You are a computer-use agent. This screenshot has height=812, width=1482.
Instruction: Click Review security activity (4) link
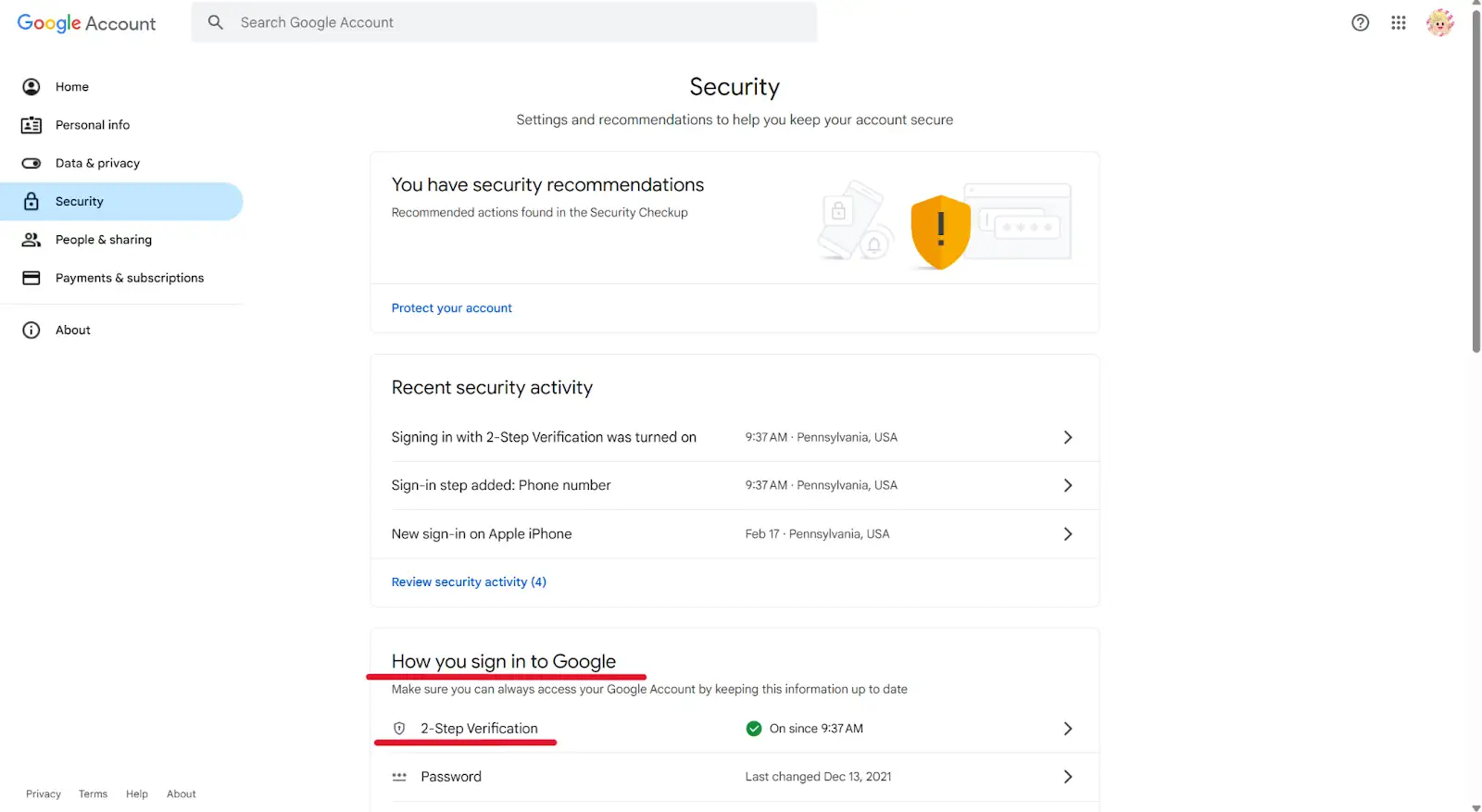click(x=469, y=582)
